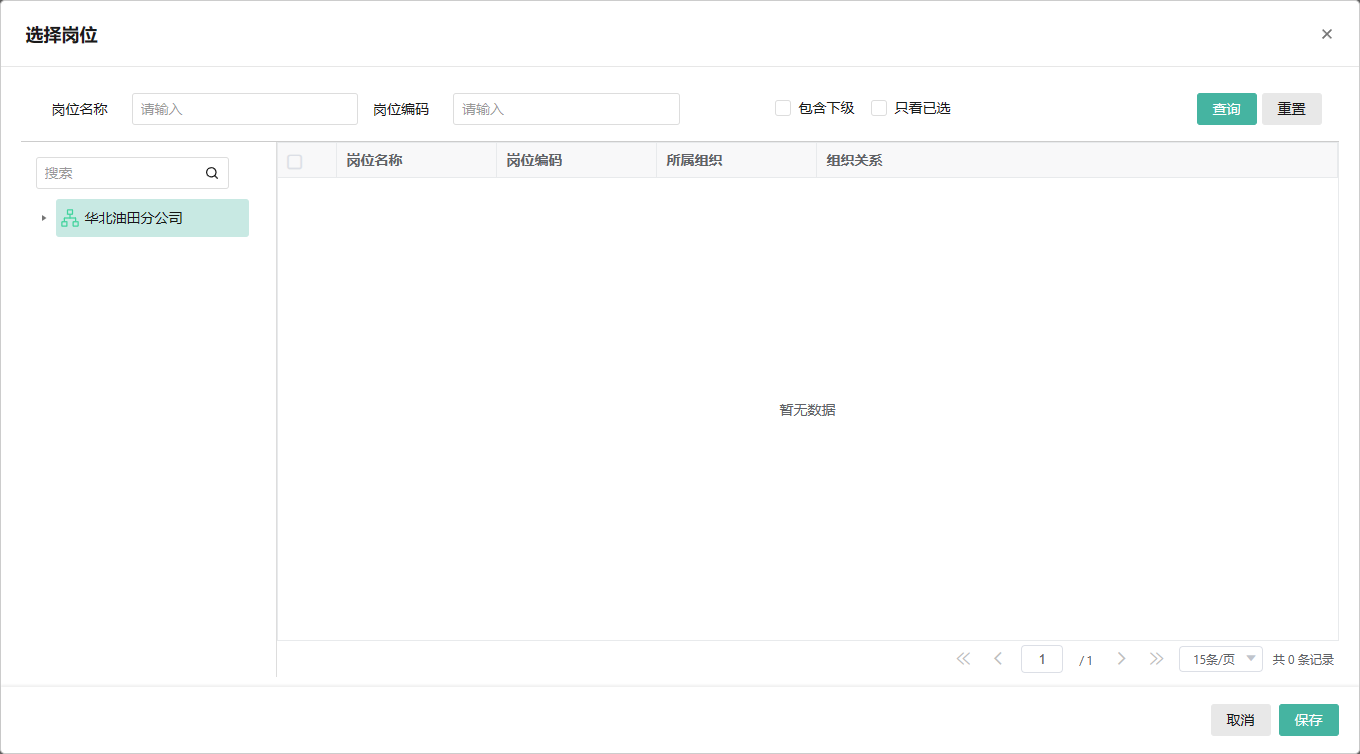Image resolution: width=1360 pixels, height=754 pixels.
Task: Click the organization icon beside 华北油田分公司
Action: (x=70, y=218)
